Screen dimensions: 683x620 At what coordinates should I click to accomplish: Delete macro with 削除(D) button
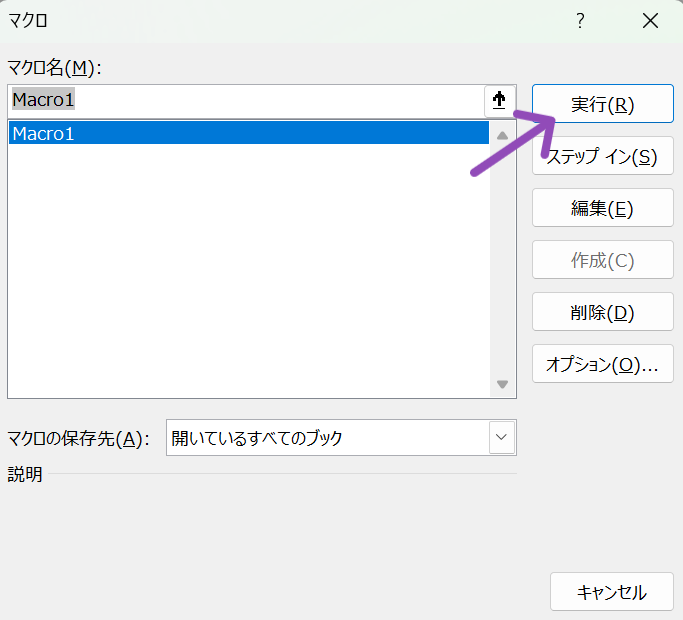pyautogui.click(x=603, y=312)
